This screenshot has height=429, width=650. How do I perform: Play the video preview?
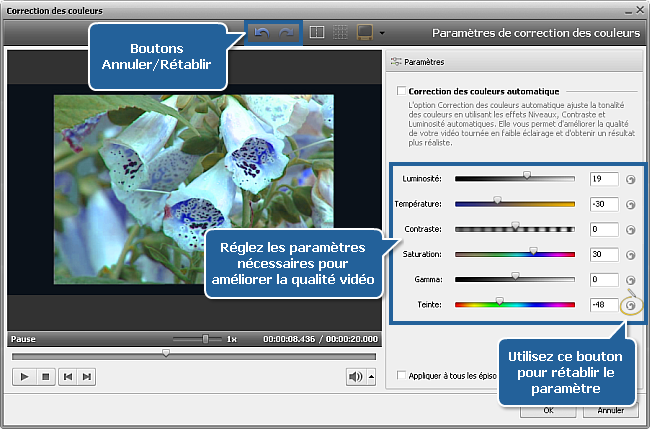coord(24,377)
